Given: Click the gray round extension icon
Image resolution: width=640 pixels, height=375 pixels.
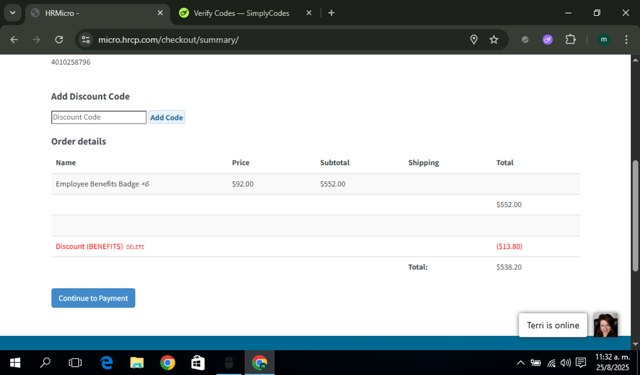Looking at the screenshot, I should 525,40.
